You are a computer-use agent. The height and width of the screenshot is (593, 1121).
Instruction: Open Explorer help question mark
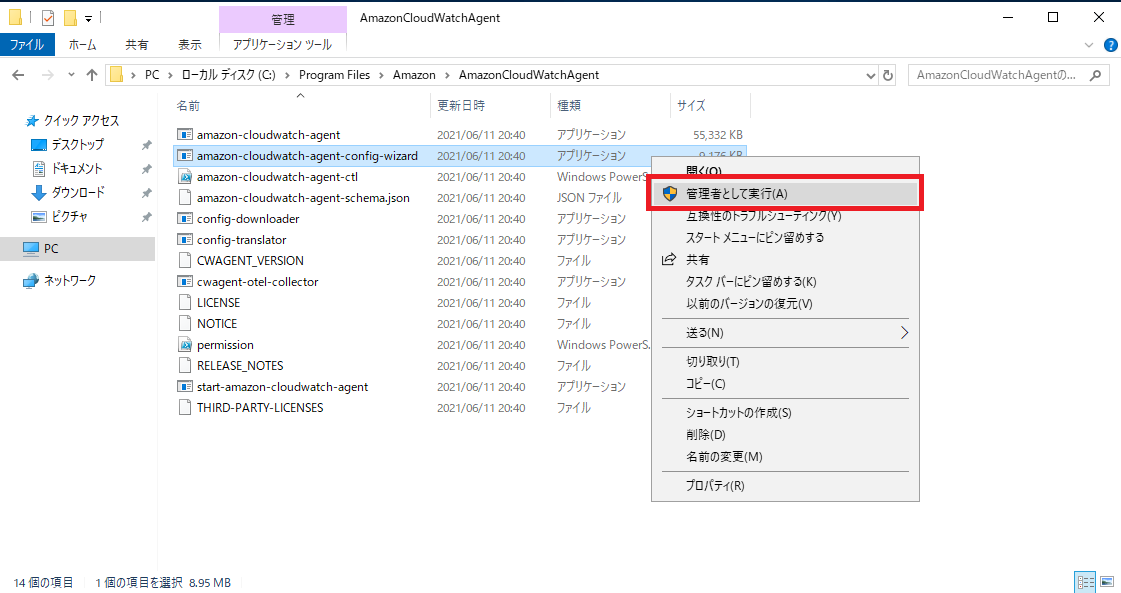tap(1111, 45)
